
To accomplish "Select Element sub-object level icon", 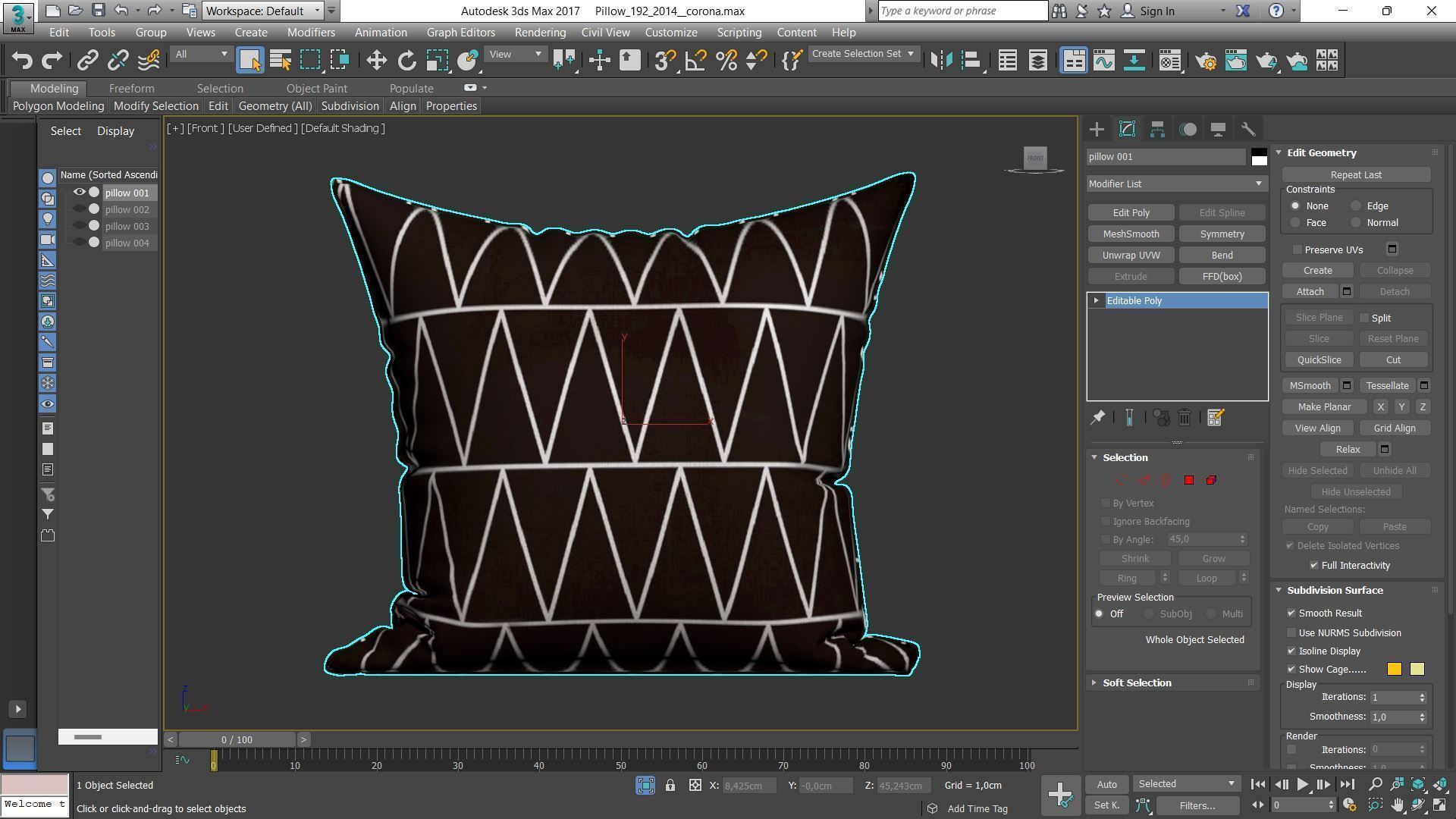I will (x=1211, y=480).
